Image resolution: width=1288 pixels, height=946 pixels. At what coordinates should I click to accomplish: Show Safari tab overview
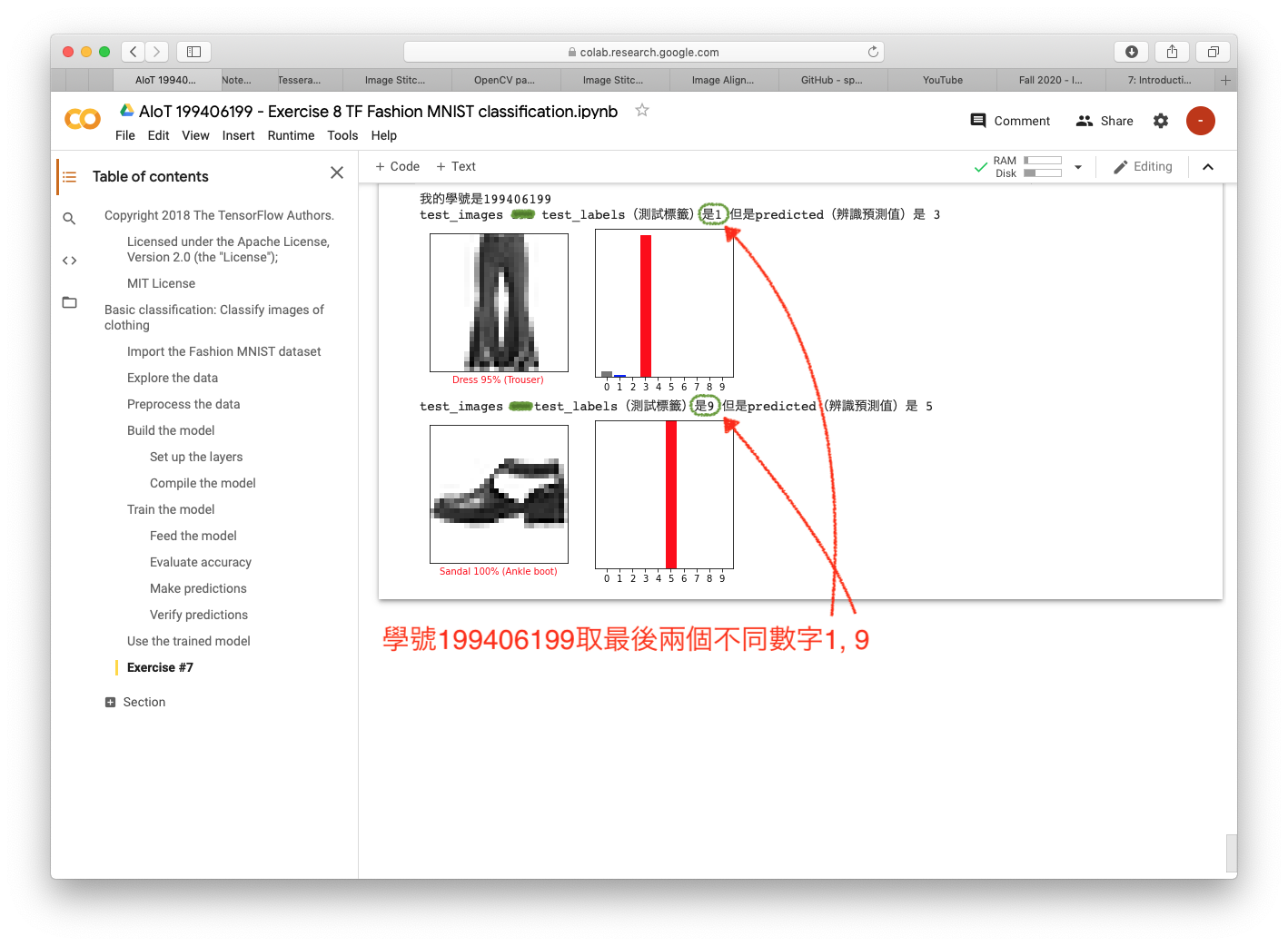(x=1213, y=52)
